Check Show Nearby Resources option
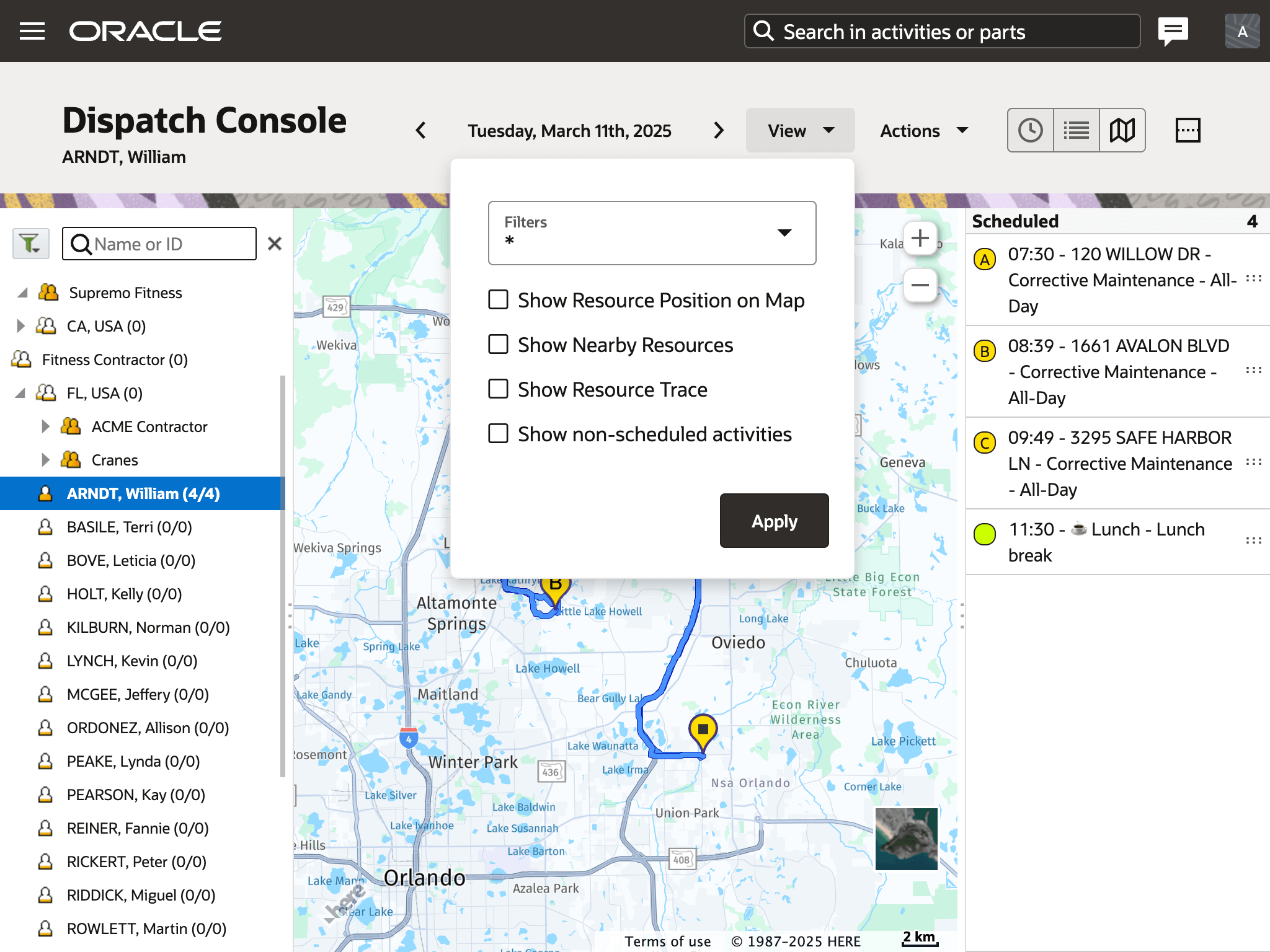The height and width of the screenshot is (952, 1270). (498, 345)
